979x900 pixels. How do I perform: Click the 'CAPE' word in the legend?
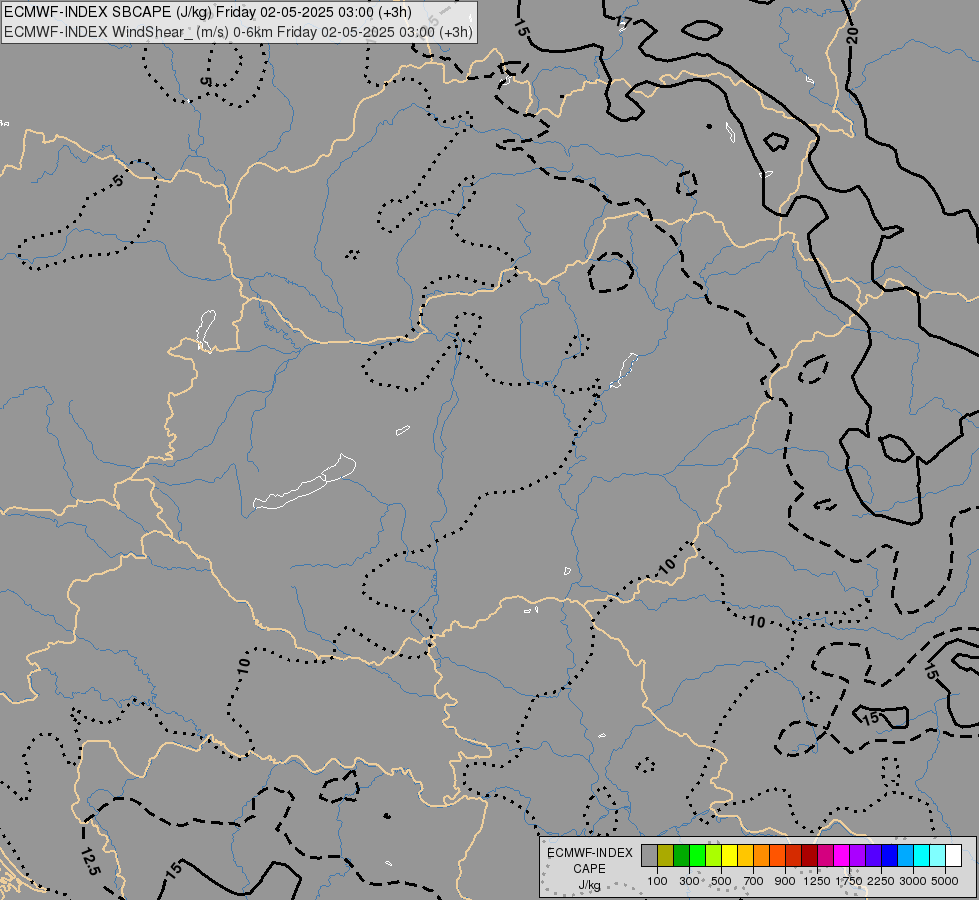(589, 869)
